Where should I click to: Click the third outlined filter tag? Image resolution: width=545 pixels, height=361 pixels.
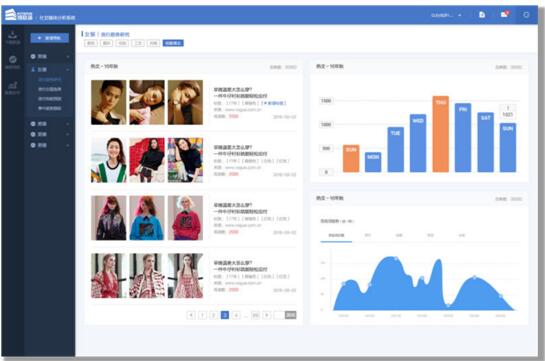point(122,43)
